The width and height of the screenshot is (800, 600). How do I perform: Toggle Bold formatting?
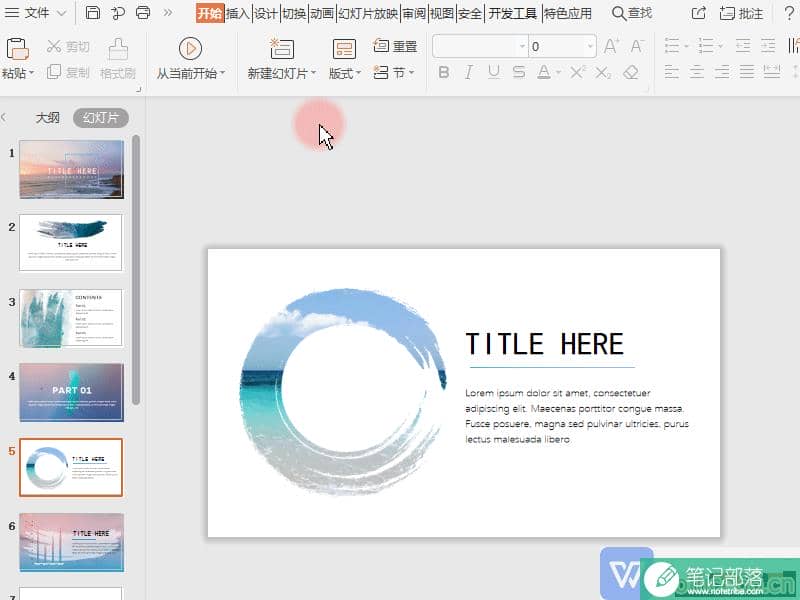point(444,72)
